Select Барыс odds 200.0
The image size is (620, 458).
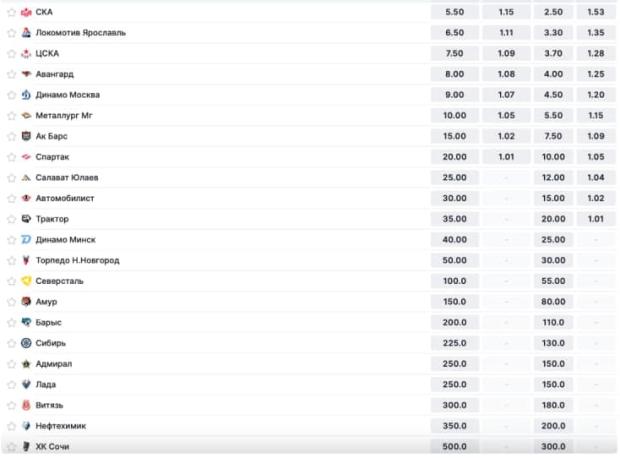(455, 322)
